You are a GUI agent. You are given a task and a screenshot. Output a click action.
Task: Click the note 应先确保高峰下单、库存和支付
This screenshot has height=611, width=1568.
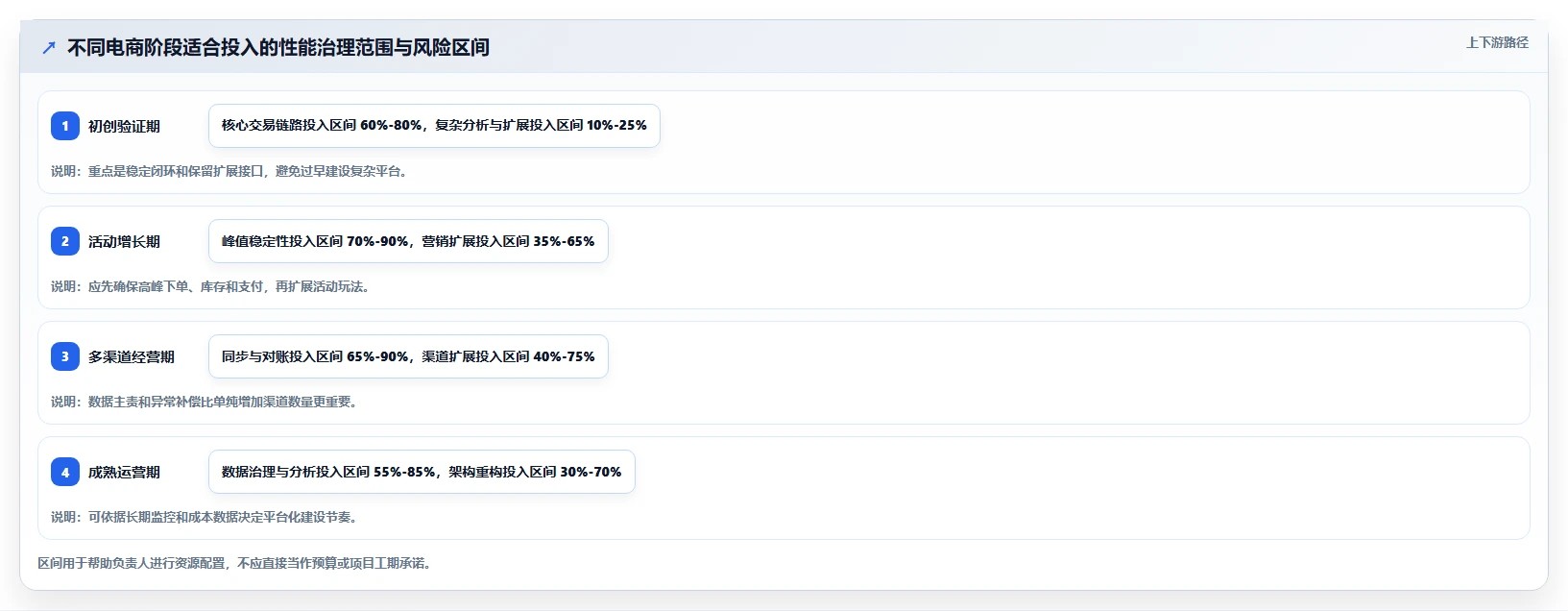pos(212,286)
